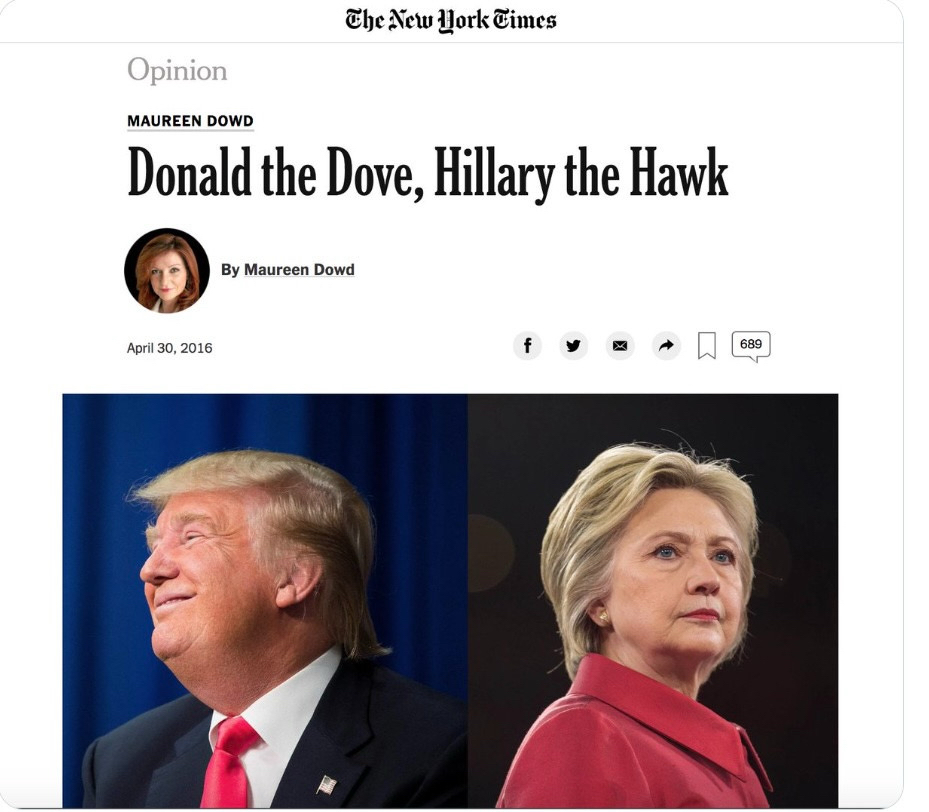Select the 'Hillary the Hawk' headline text
This screenshot has height=812, width=929.
pyautogui.click(x=581, y=174)
